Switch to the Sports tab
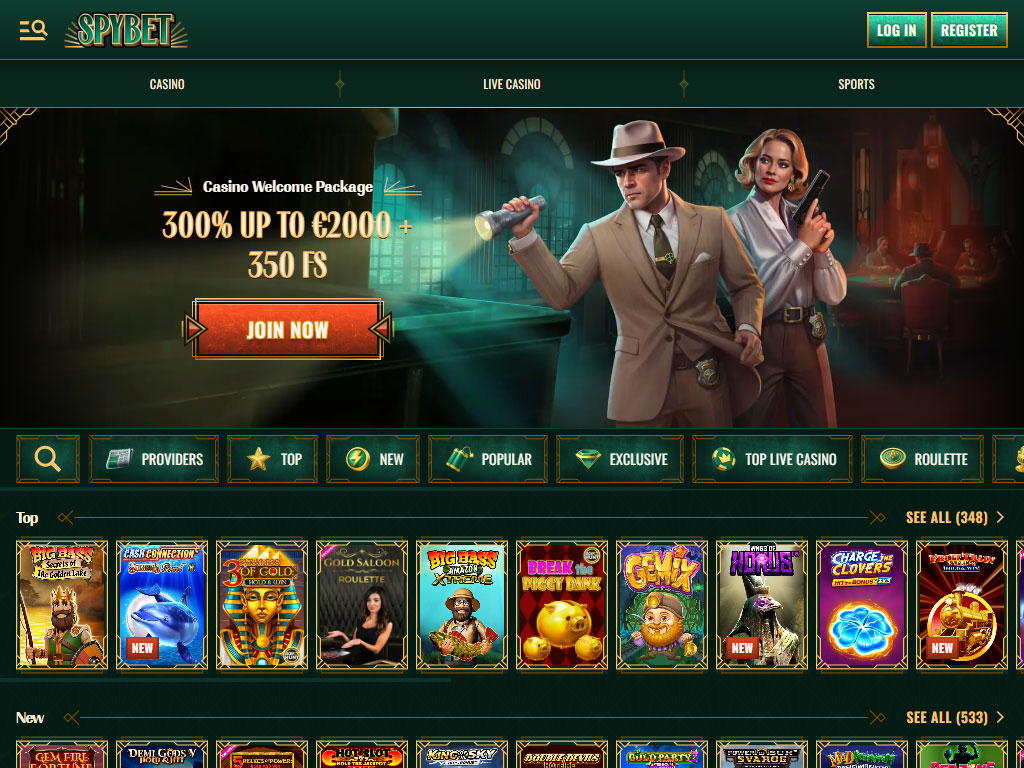 (x=856, y=84)
